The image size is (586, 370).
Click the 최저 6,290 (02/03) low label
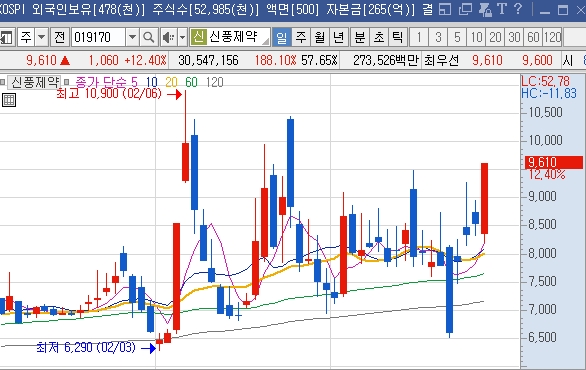pos(86,347)
